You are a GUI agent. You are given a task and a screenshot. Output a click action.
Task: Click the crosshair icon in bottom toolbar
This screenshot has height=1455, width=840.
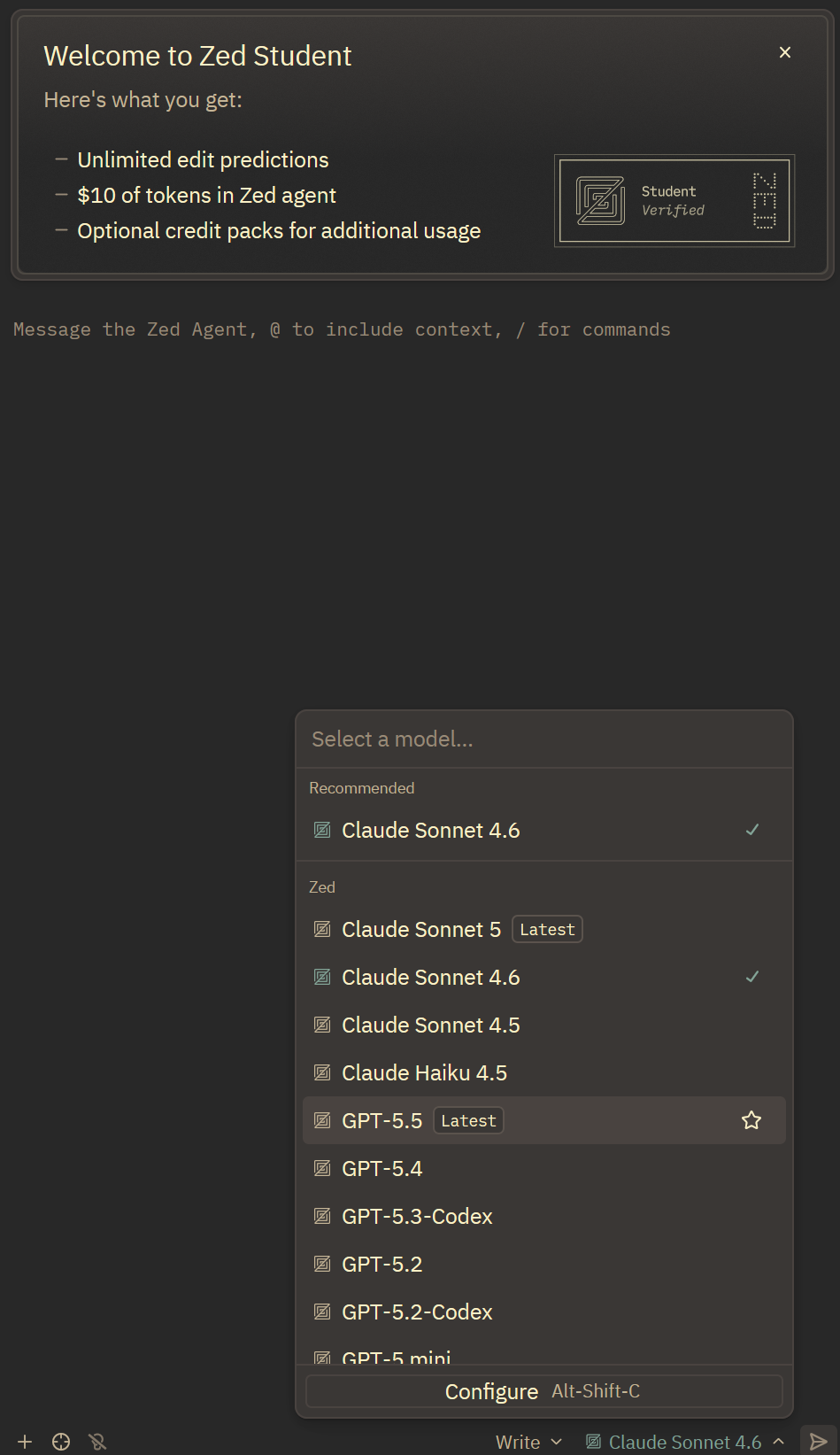(61, 1442)
